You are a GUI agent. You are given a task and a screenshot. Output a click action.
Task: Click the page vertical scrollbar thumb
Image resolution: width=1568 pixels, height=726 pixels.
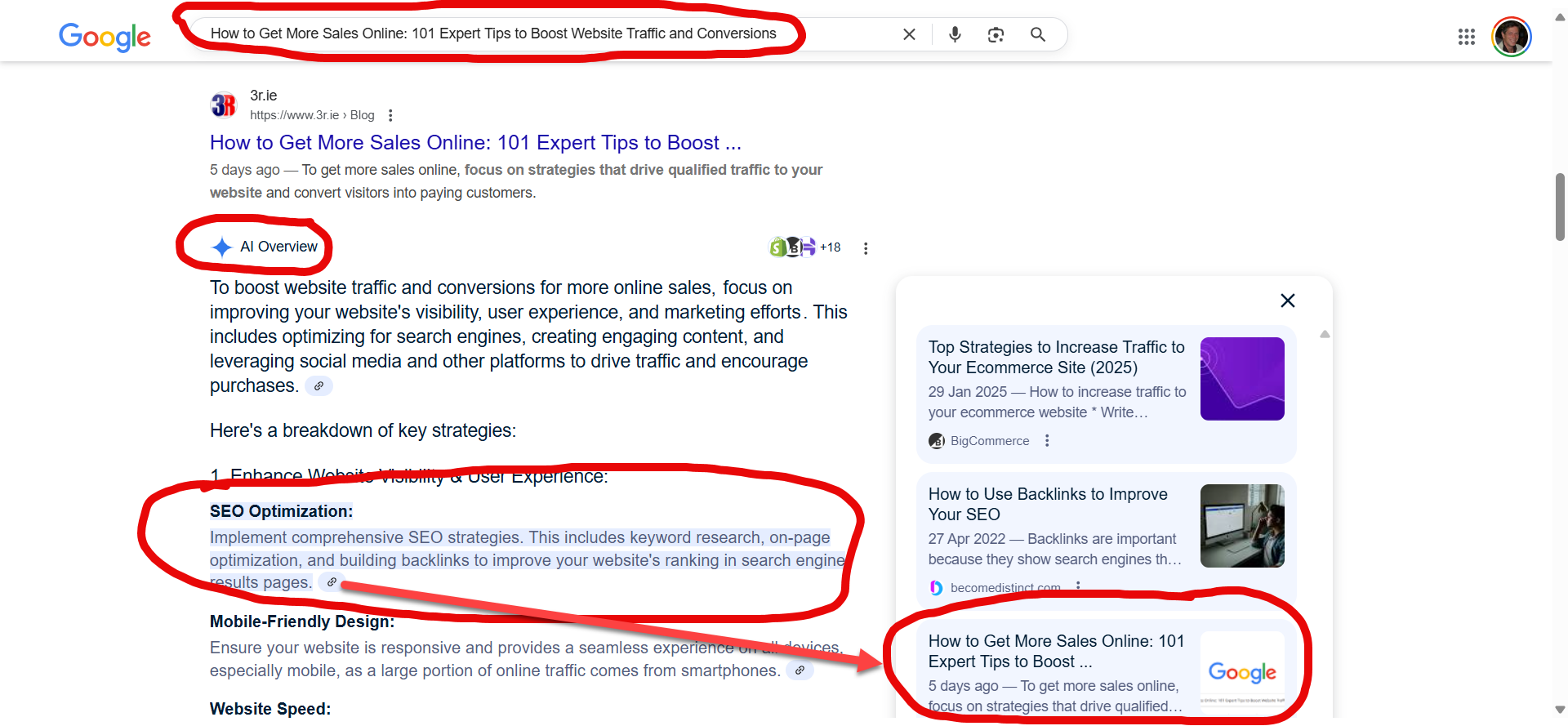[x=1561, y=207]
